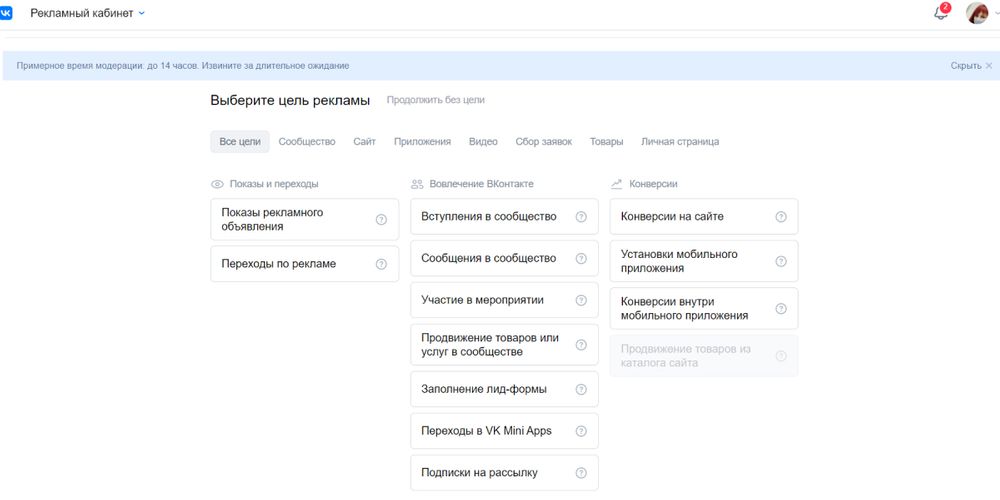Click help icon for Продвижение товаров или услуг
Viewport: 1000px width, 500px height.
[581, 345]
